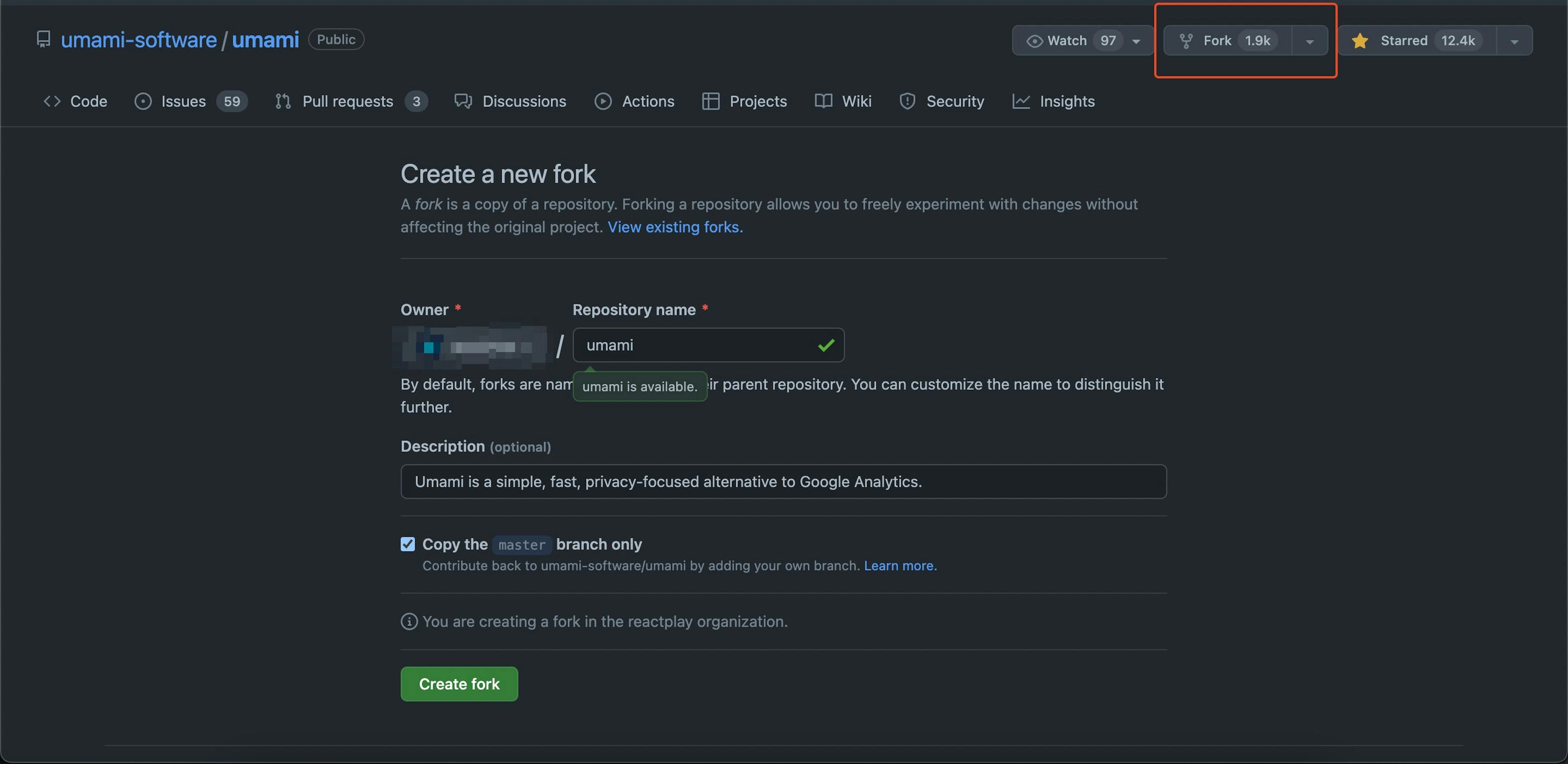1568x764 pixels.
Task: Open the umami repository name link
Action: (265, 40)
